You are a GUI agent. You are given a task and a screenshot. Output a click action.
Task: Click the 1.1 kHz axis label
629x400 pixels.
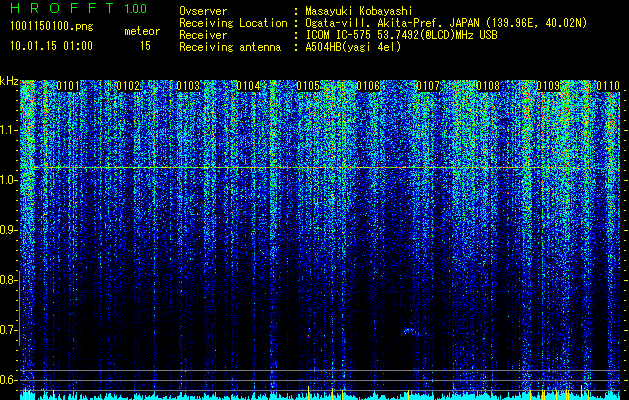coord(9,130)
